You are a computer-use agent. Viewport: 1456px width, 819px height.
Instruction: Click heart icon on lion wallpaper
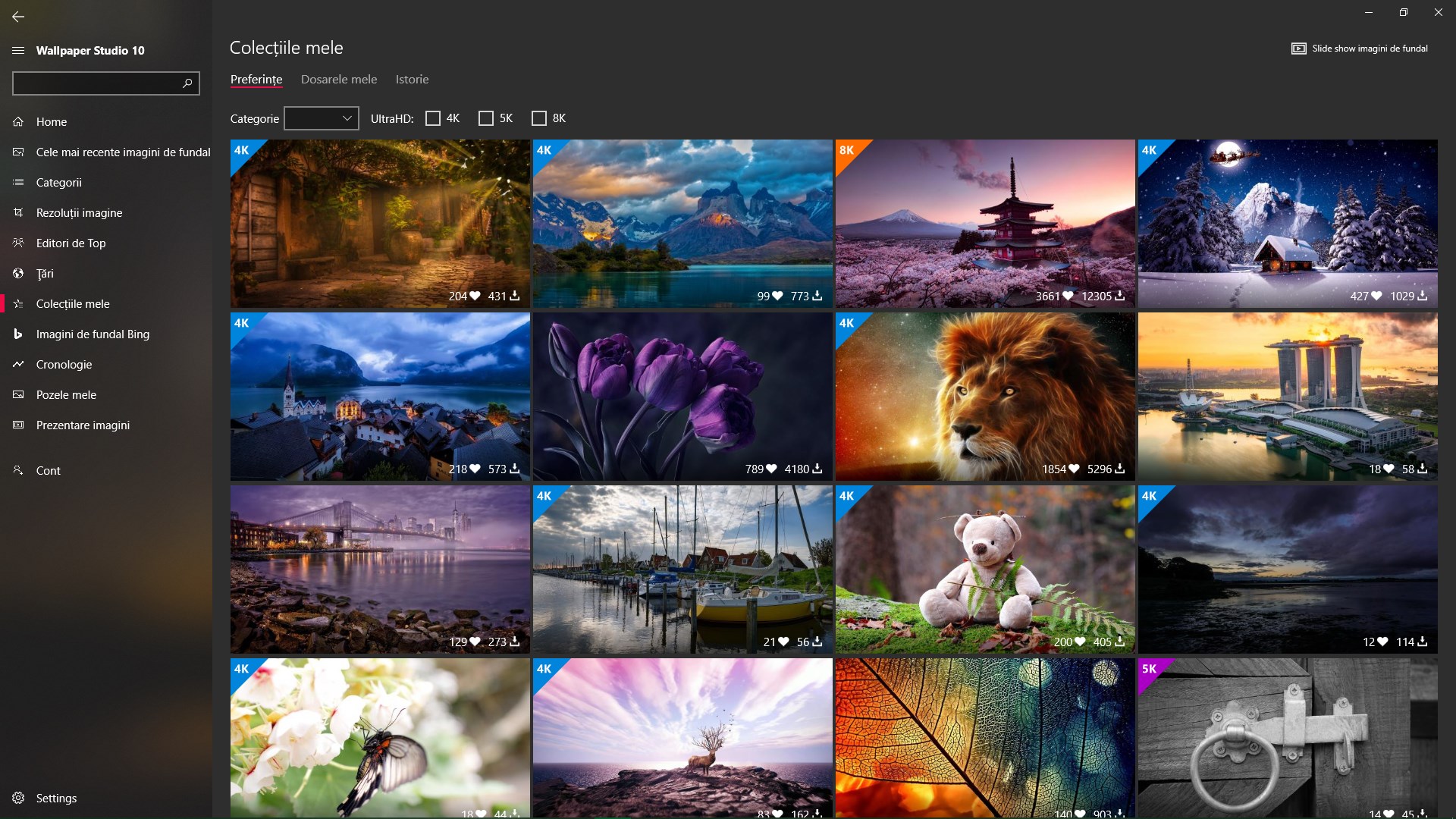(x=1074, y=469)
